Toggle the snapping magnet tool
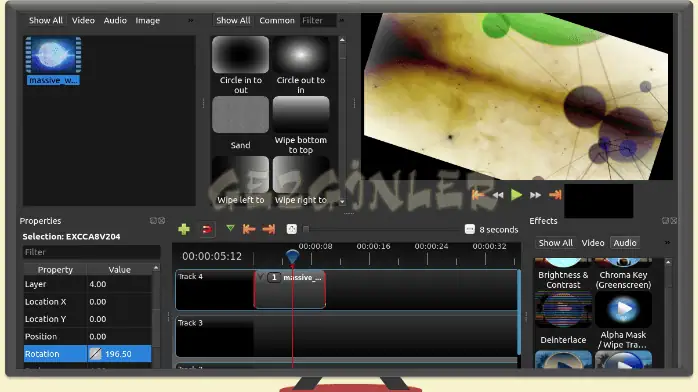 tap(207, 229)
